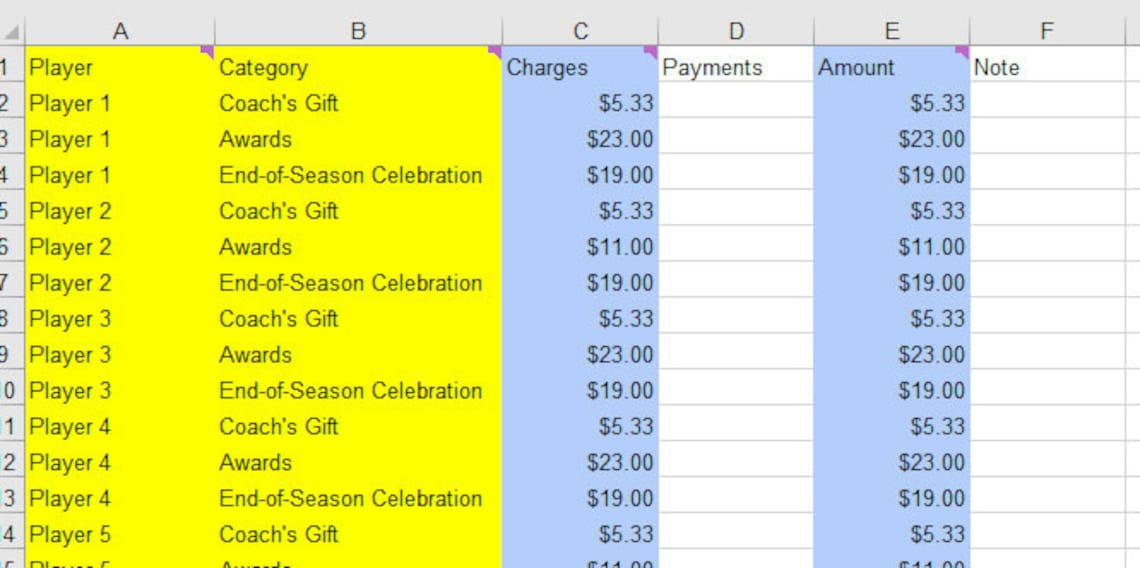
Task: Select column C header
Action: [580, 31]
